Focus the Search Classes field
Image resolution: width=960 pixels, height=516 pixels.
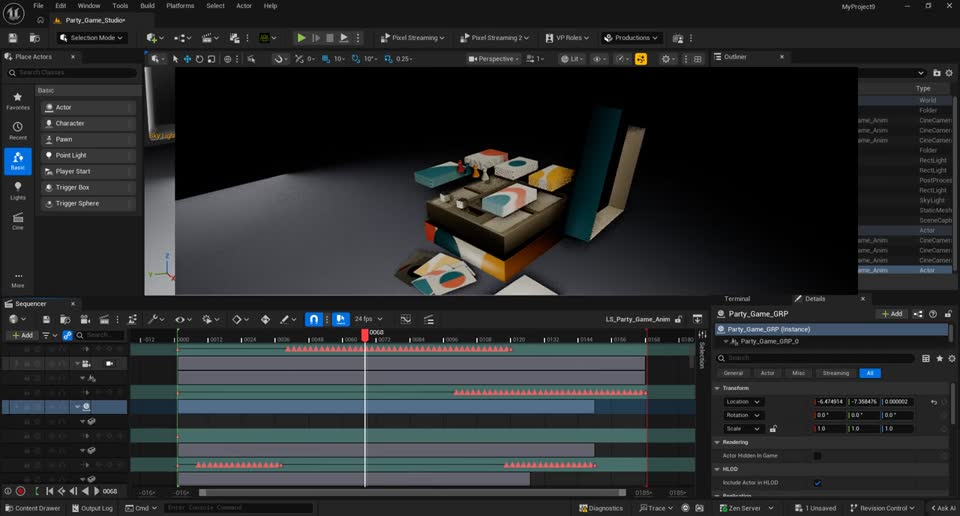[x=71, y=72]
